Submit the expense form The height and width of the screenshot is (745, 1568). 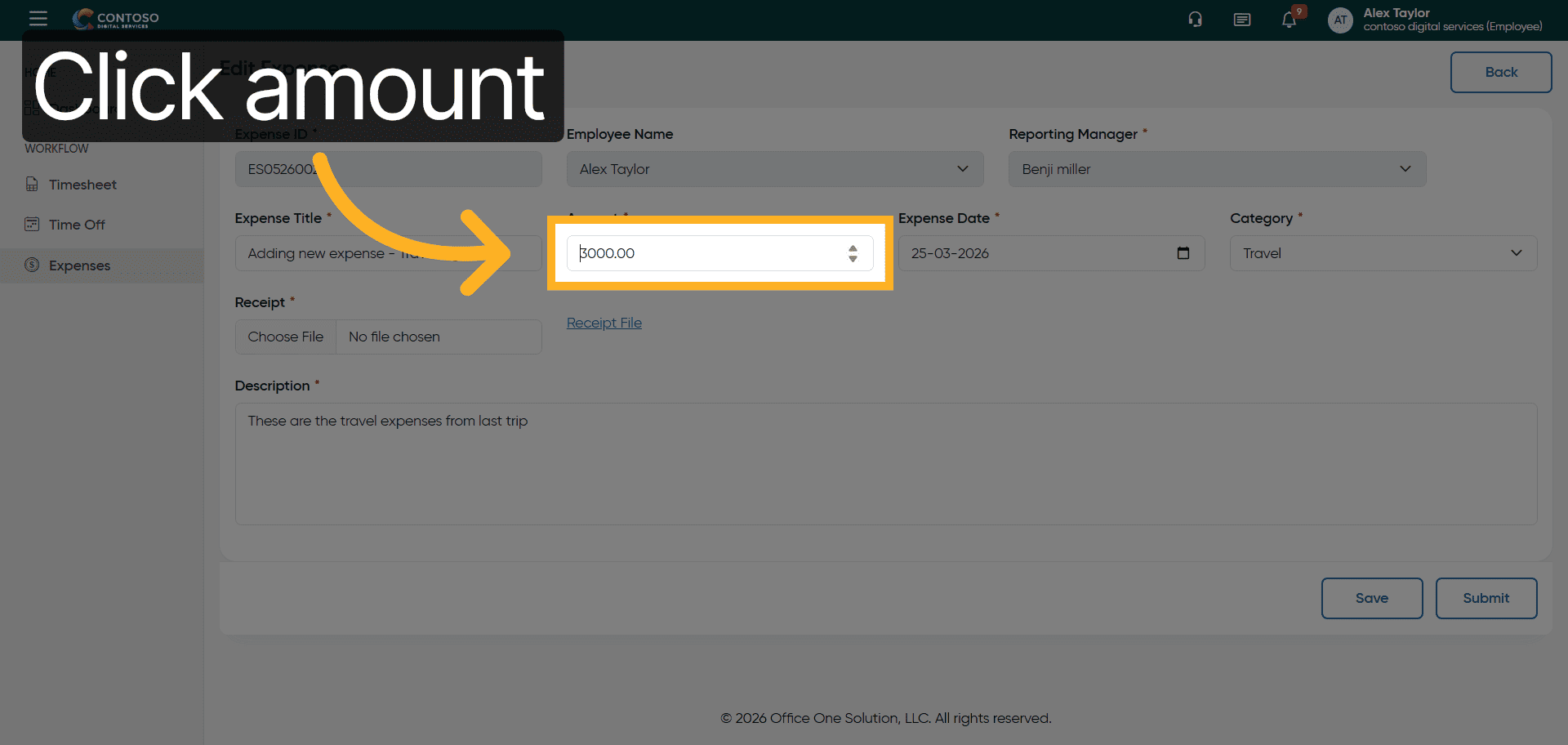click(1486, 598)
